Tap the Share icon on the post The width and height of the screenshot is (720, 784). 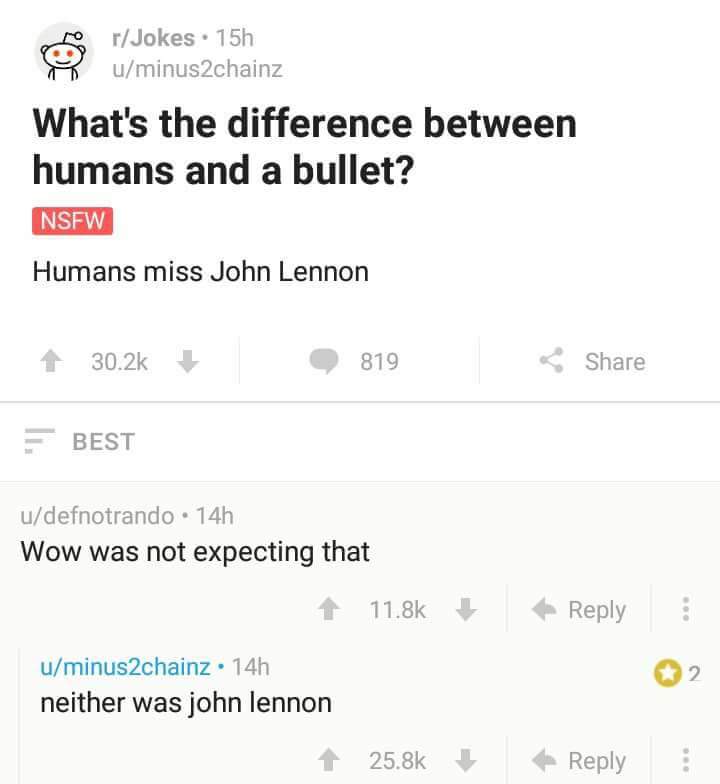[552, 360]
